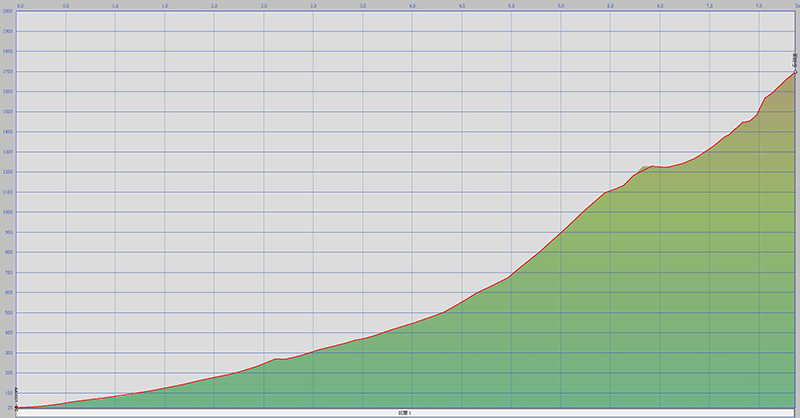Image resolution: width=800 pixels, height=418 pixels.
Task: Click the white end point marker at 1700
Action: tap(795, 72)
